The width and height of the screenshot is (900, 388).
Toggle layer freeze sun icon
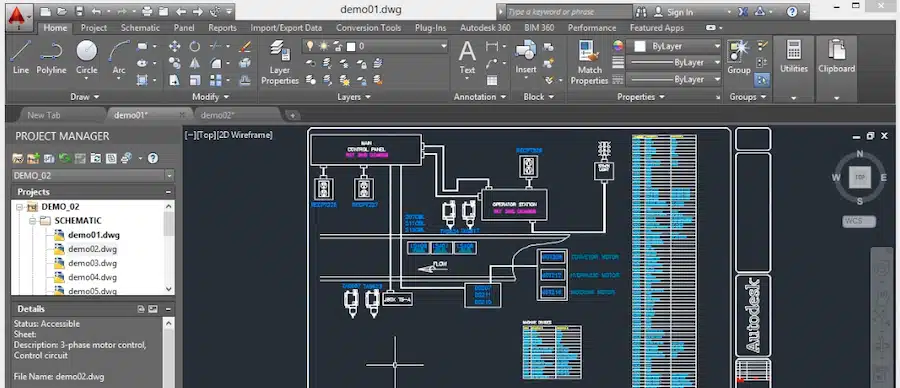coord(323,46)
